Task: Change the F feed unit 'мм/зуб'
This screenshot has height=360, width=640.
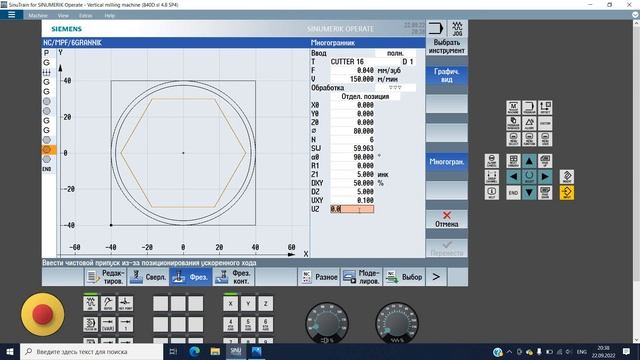Action: (389, 70)
